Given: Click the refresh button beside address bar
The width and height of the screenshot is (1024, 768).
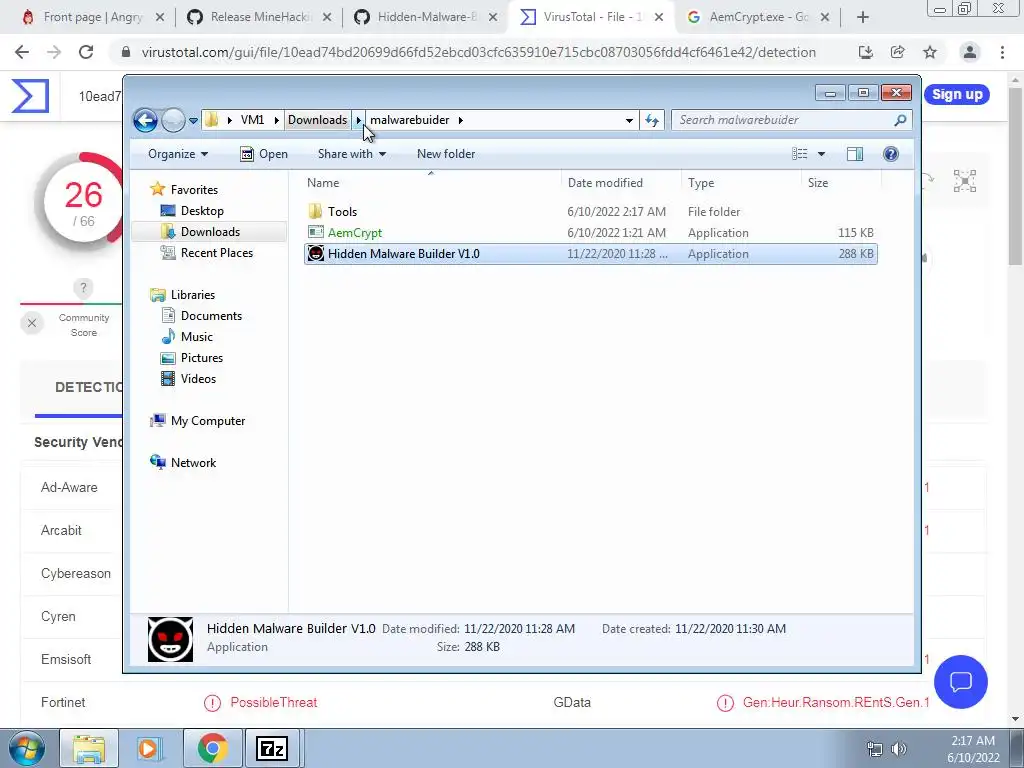Looking at the screenshot, I should [x=652, y=120].
